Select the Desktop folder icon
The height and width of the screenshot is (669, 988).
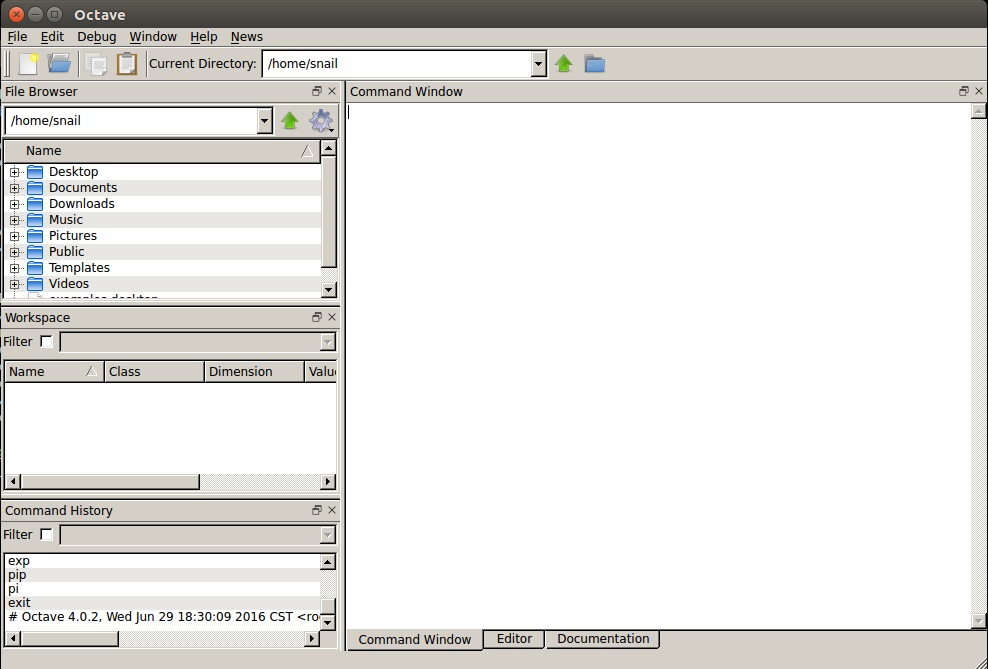35,171
